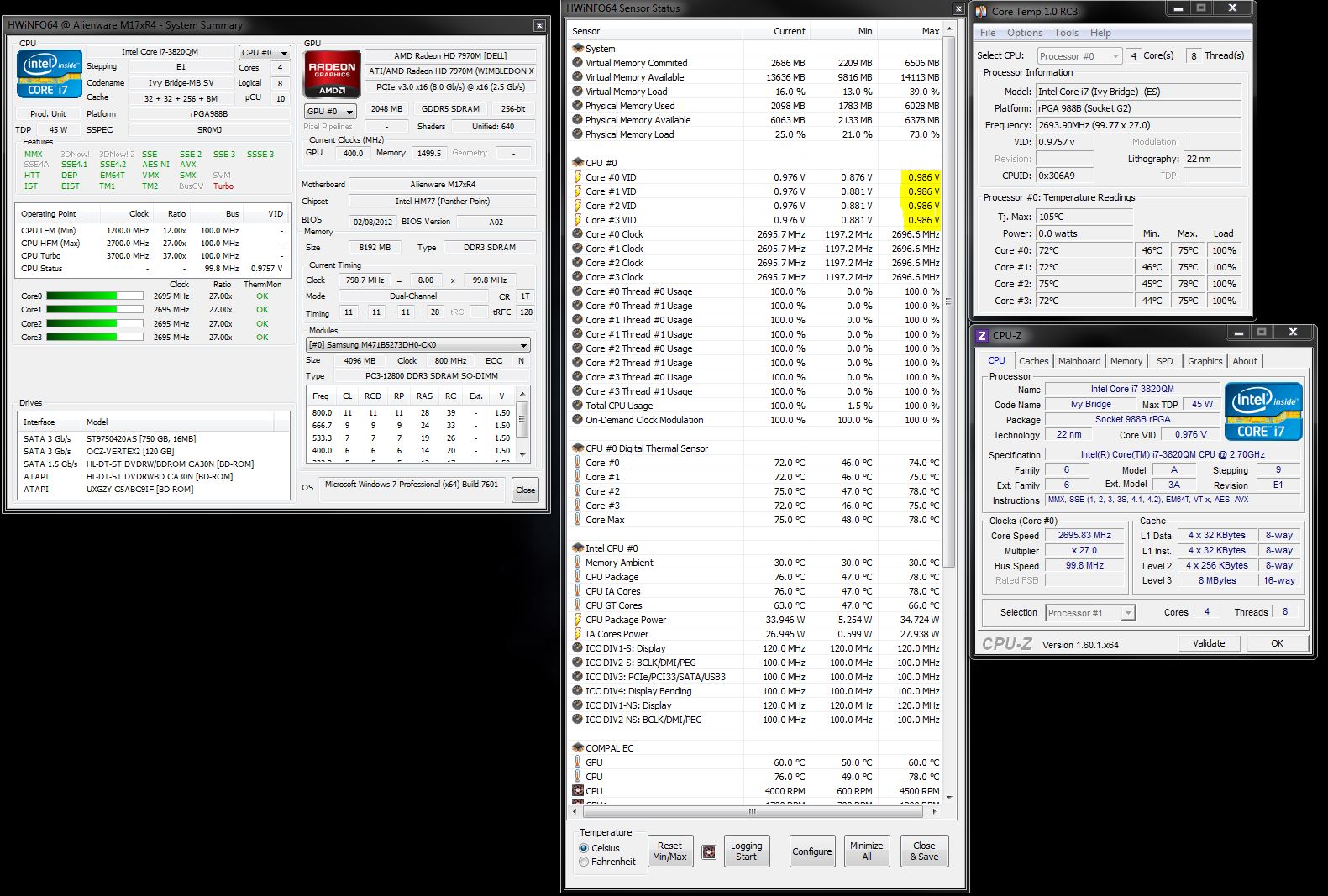
Task: Select Fahrenheit temperature unit
Action: tap(584, 862)
